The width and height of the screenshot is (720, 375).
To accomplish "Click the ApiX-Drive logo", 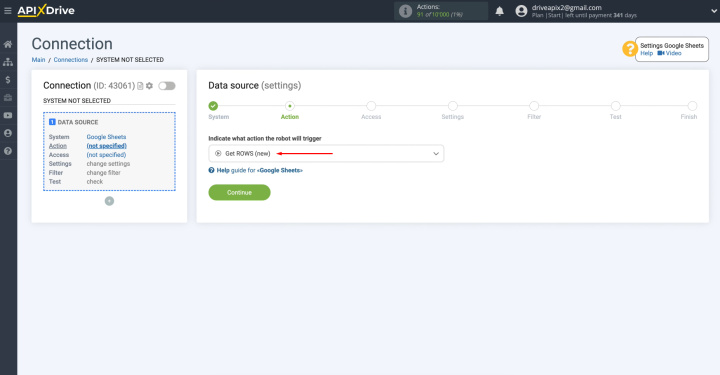I will point(46,10).
